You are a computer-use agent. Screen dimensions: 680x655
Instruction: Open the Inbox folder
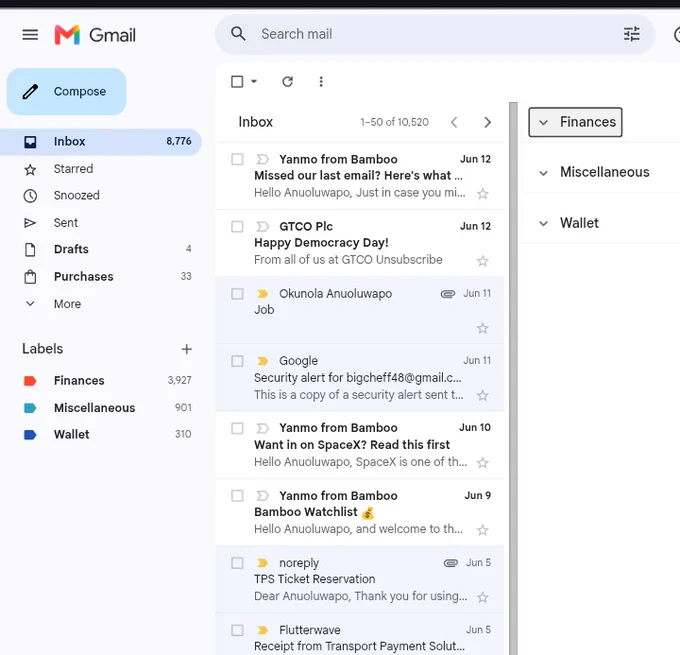coord(101,141)
